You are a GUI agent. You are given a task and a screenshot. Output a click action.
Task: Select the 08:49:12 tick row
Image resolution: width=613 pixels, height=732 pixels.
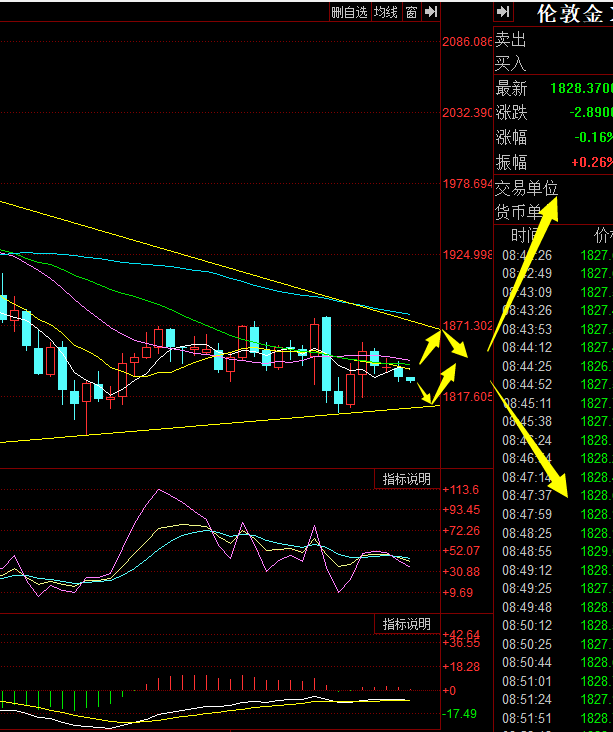(x=553, y=570)
